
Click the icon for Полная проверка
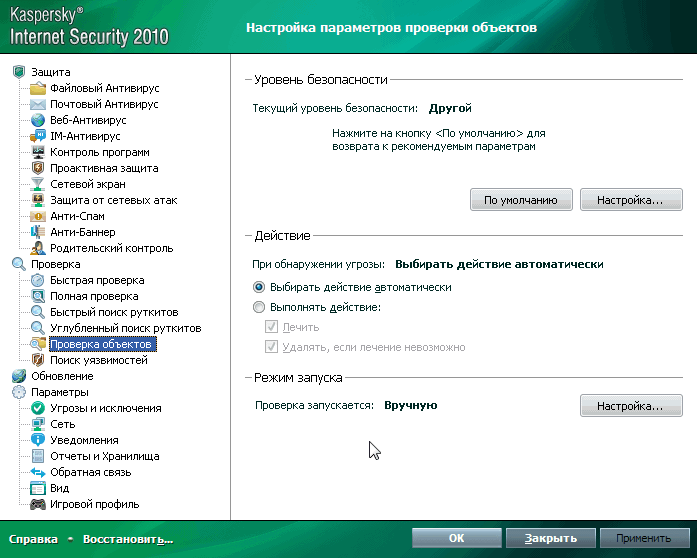[x=38, y=296]
